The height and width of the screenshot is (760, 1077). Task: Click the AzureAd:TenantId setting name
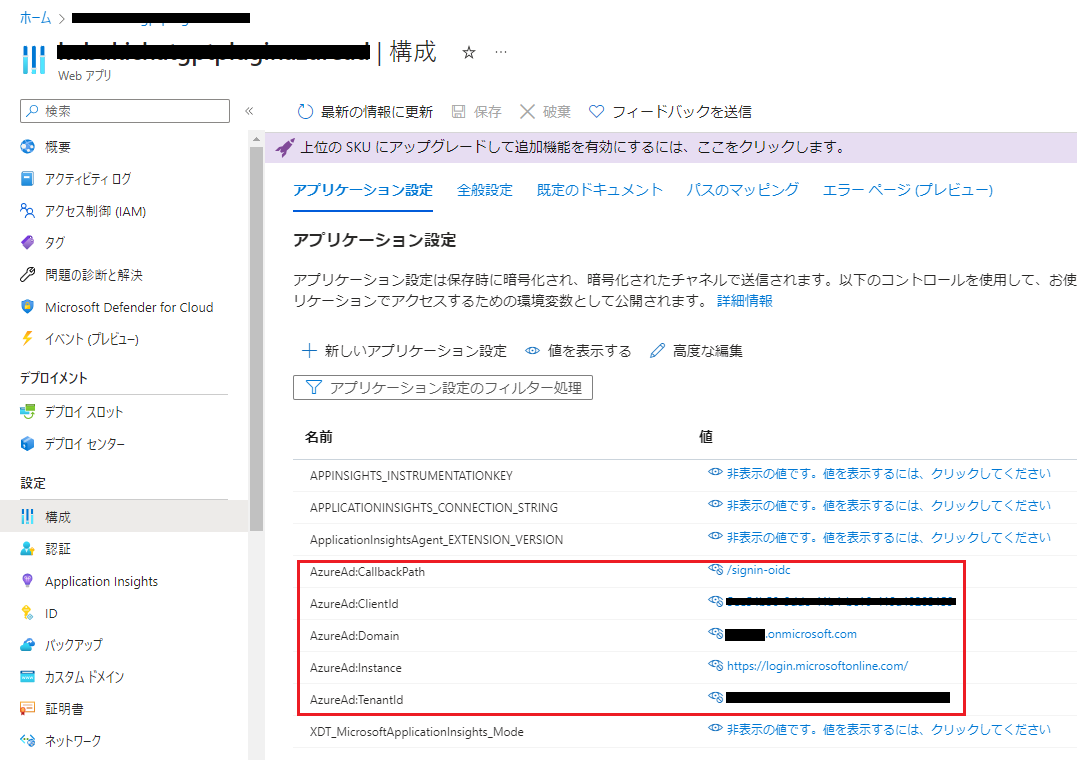point(356,700)
